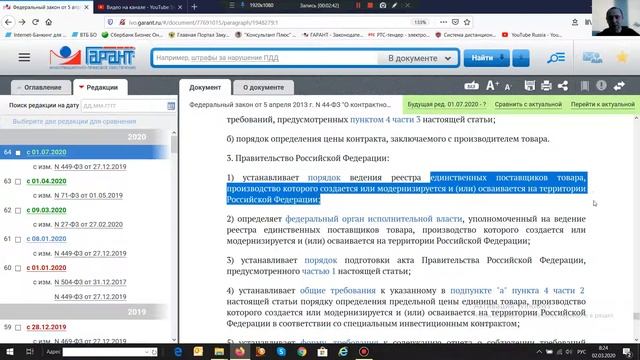Open the exclamation mark info icon

[601, 85]
